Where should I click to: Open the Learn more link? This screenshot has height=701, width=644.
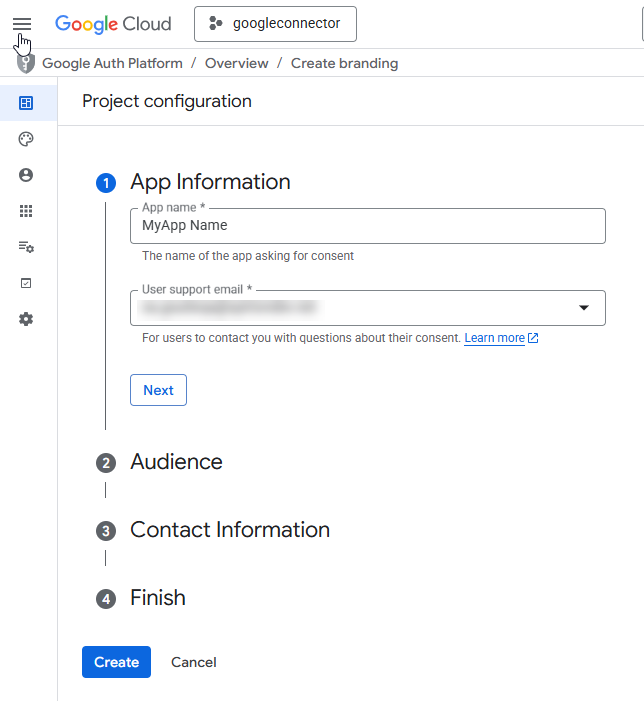click(x=495, y=338)
